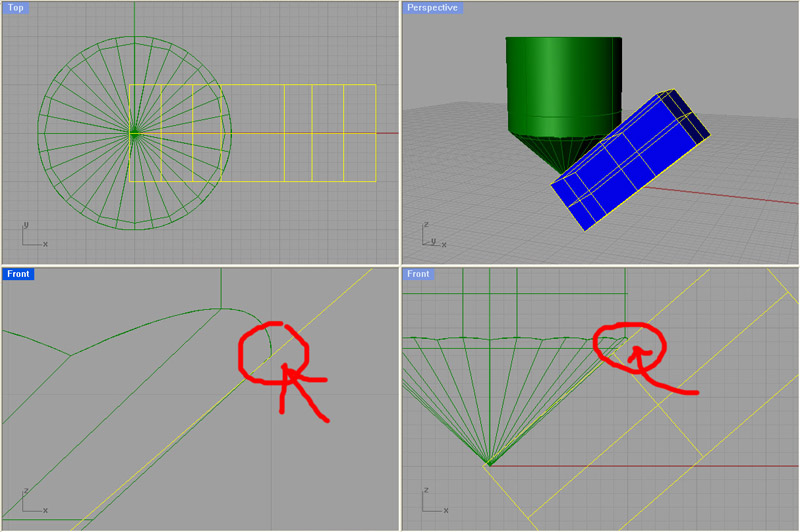Click the Front viewport title, bottom-right
Viewport: 800px width, 532px height.
418,274
